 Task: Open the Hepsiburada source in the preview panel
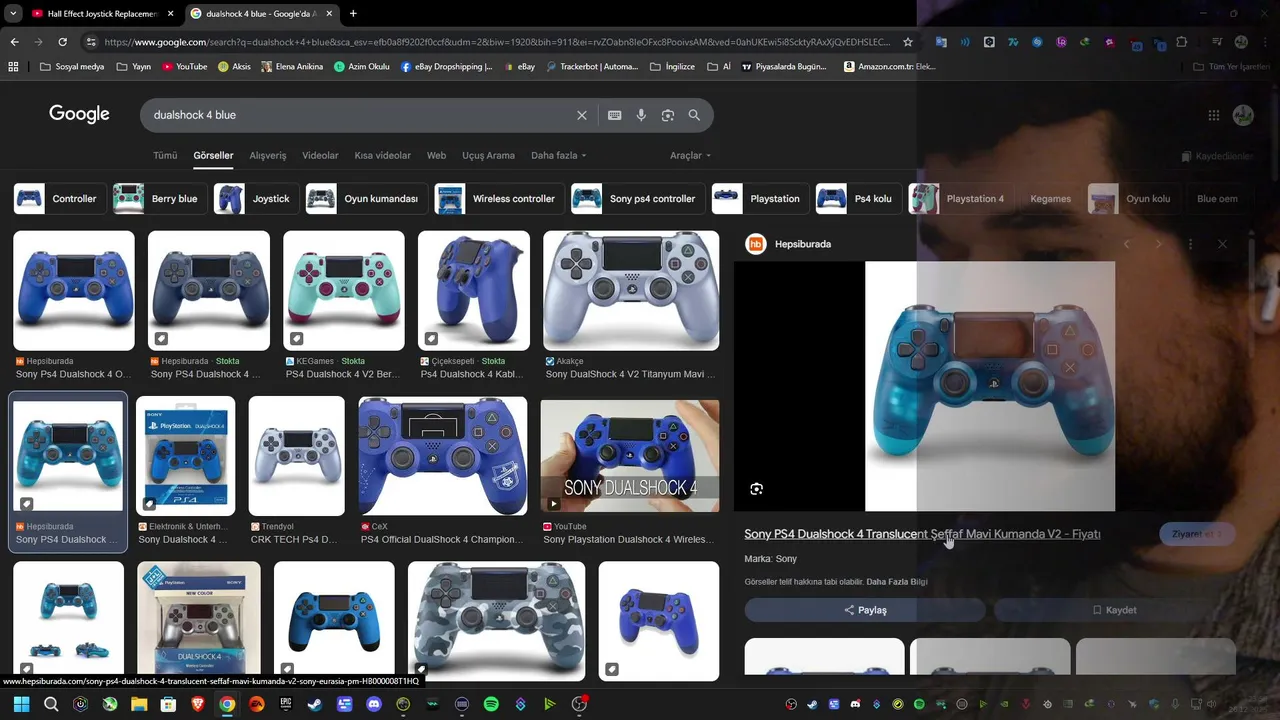790,244
